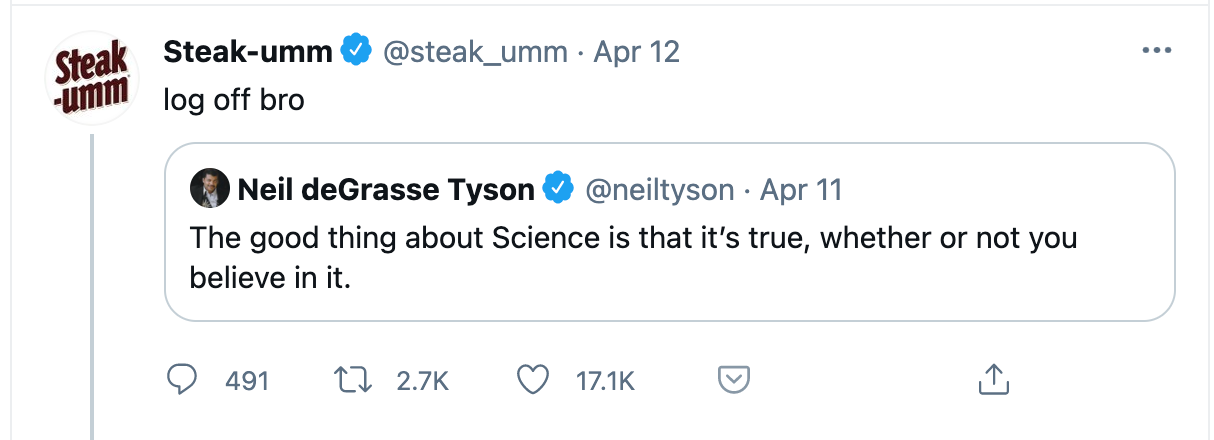This screenshot has width=1214, height=440.
Task: Open the Steak-umm display name link
Action: (x=247, y=51)
